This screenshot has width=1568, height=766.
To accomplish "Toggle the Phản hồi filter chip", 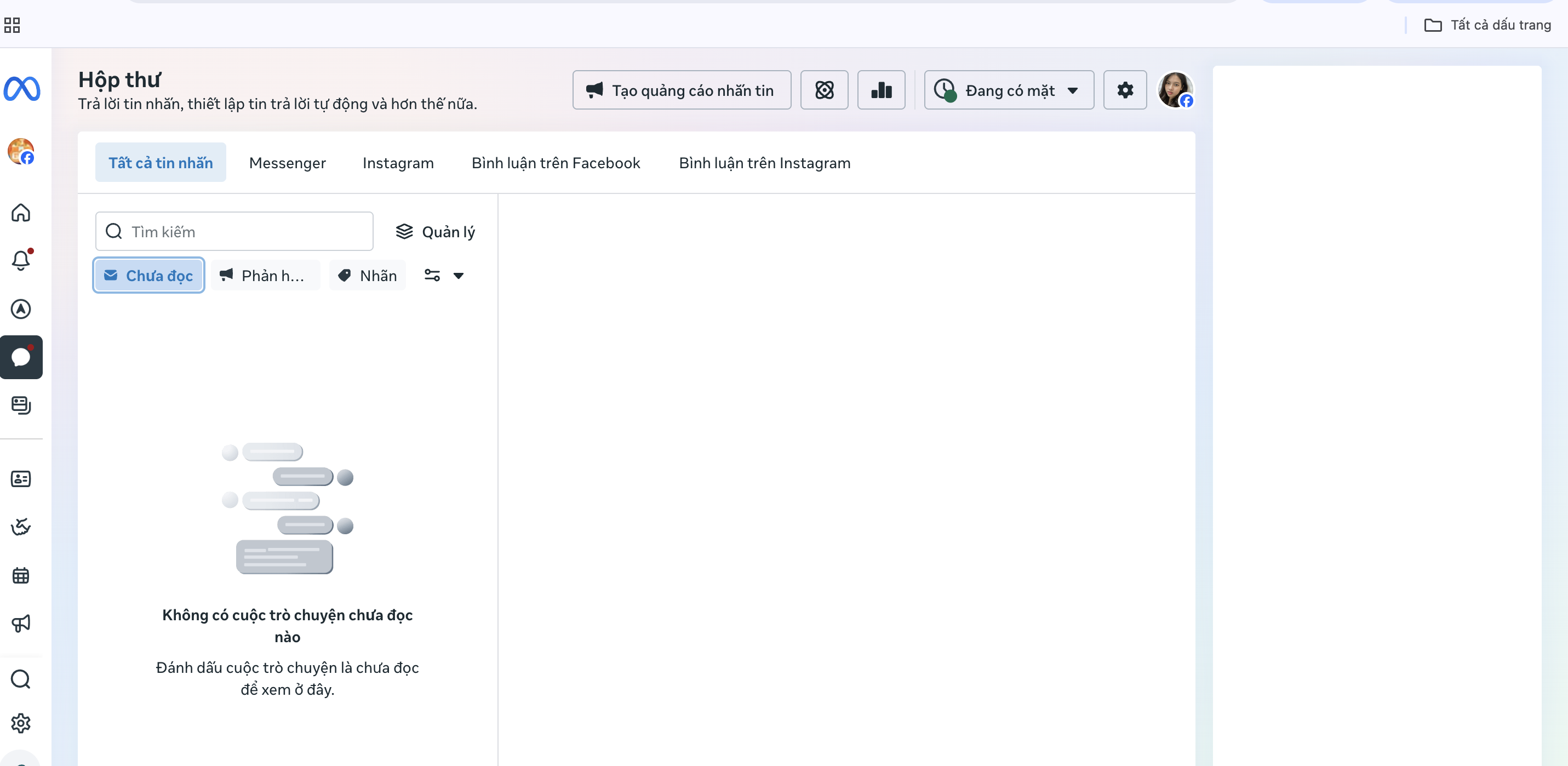I will coord(265,276).
